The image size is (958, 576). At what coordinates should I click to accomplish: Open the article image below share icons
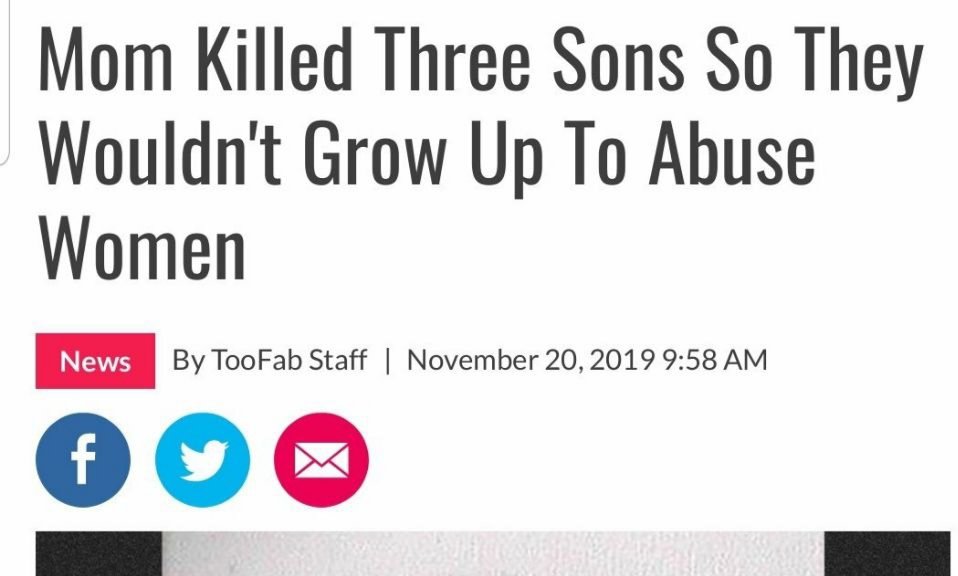pyautogui.click(x=492, y=553)
